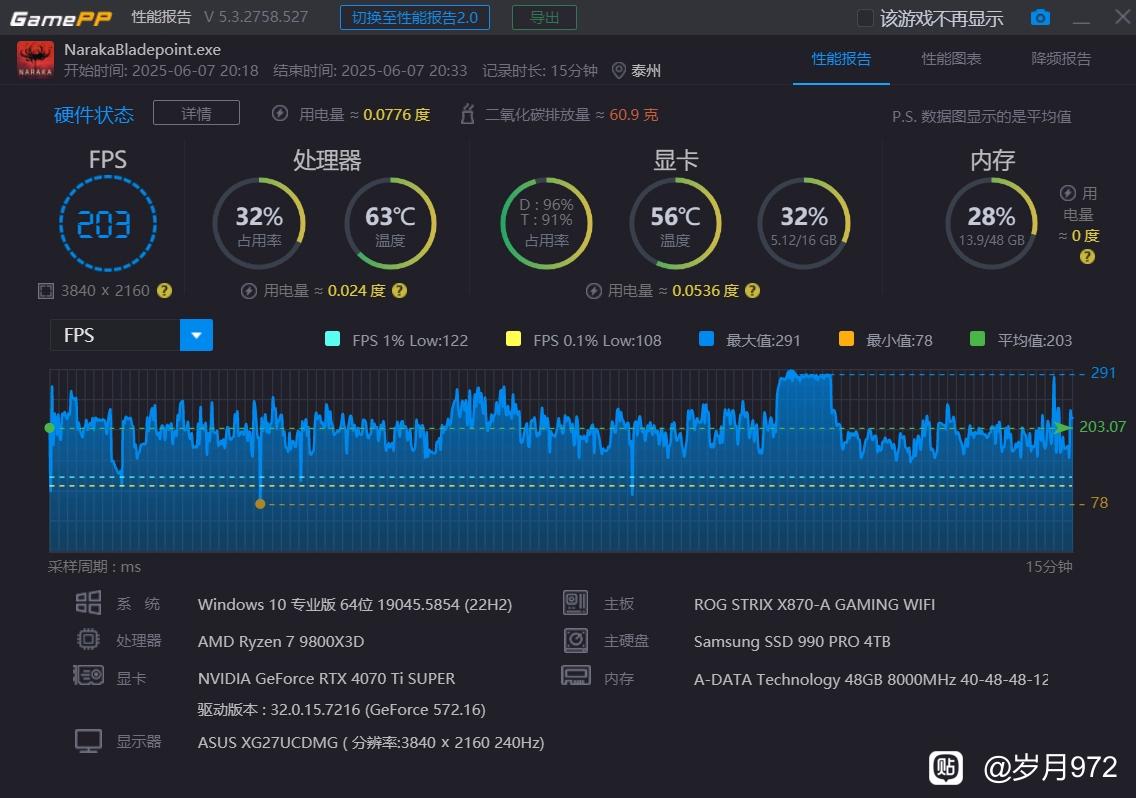Click the 硬件状态 heading
The image size is (1136, 798).
94,115
